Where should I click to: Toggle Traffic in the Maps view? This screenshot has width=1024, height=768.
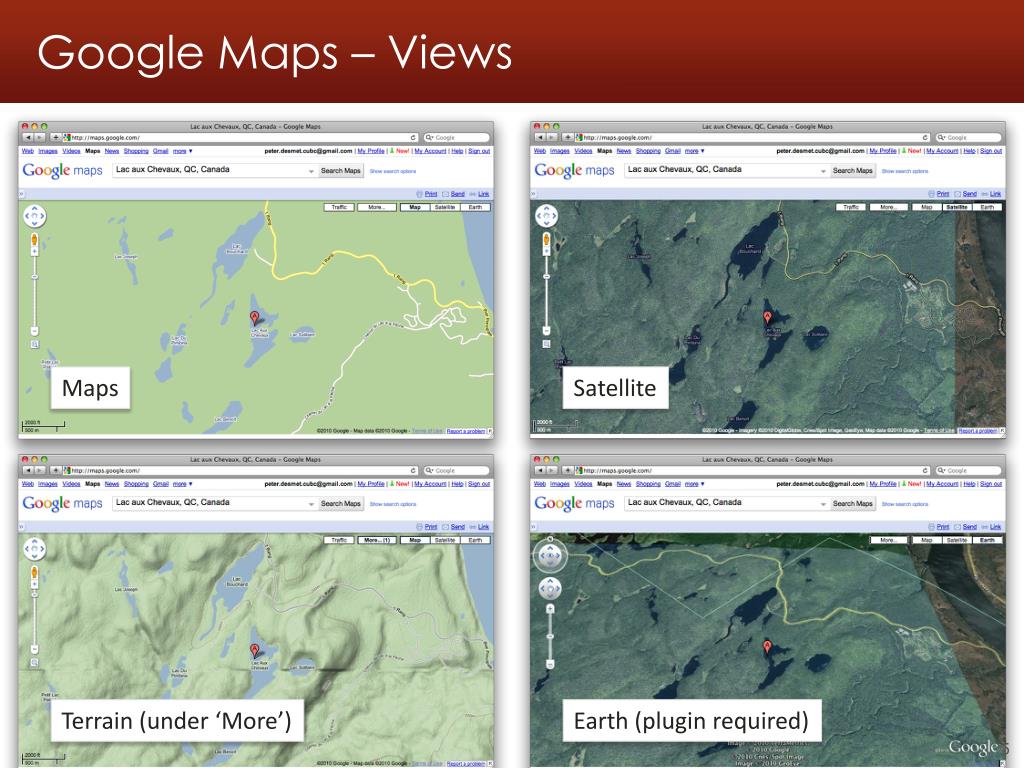339,208
